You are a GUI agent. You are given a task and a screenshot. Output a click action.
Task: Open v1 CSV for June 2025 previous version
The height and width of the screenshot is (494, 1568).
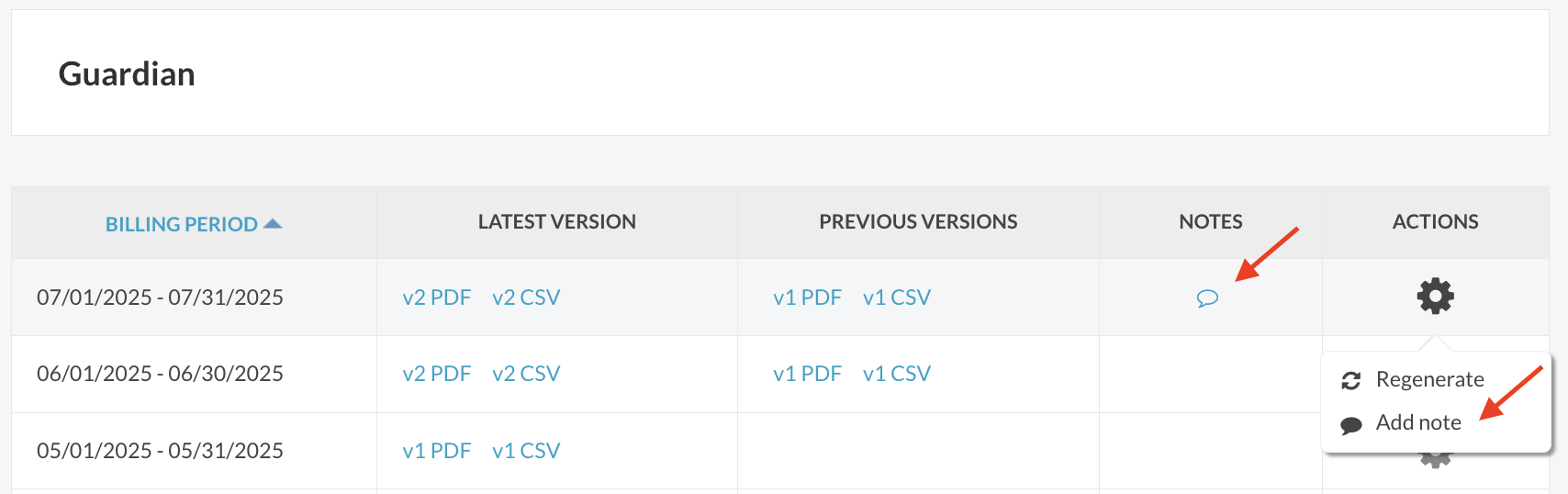click(x=897, y=374)
